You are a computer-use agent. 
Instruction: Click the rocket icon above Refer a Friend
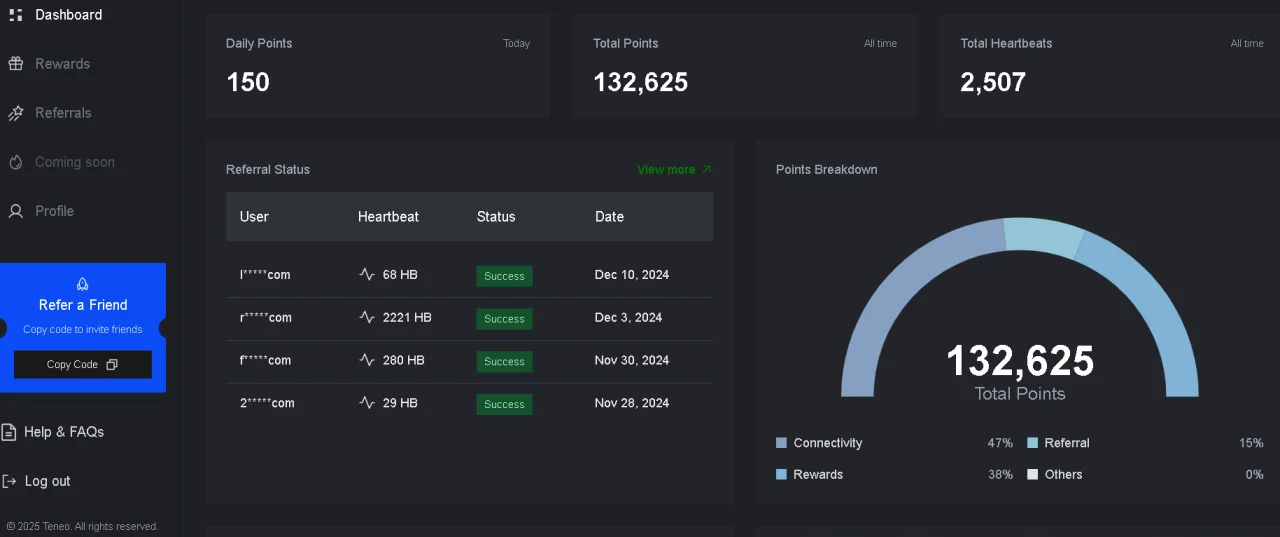pos(83,284)
